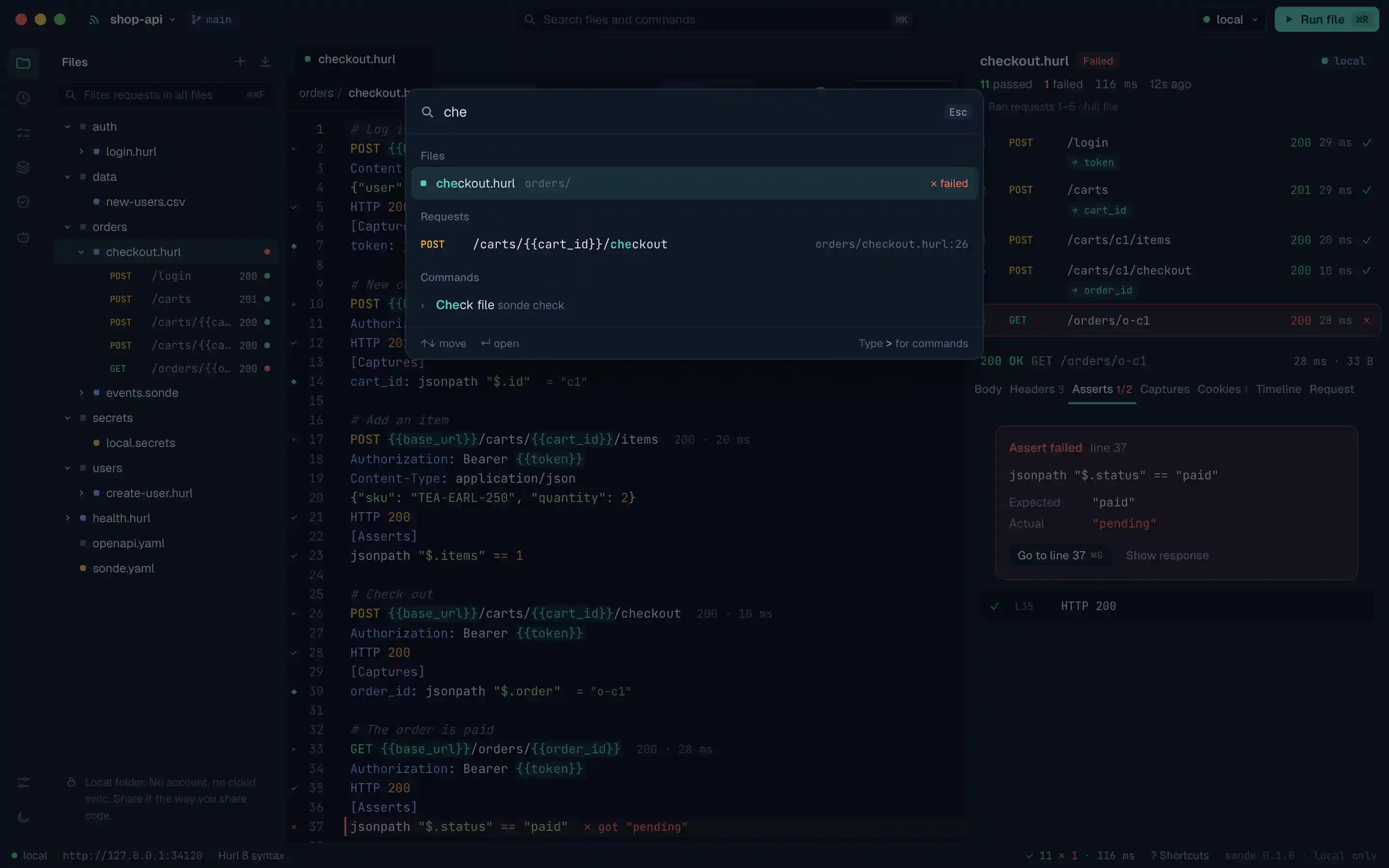Click the plus icon in Files header
The image size is (1389, 868).
pos(240,61)
